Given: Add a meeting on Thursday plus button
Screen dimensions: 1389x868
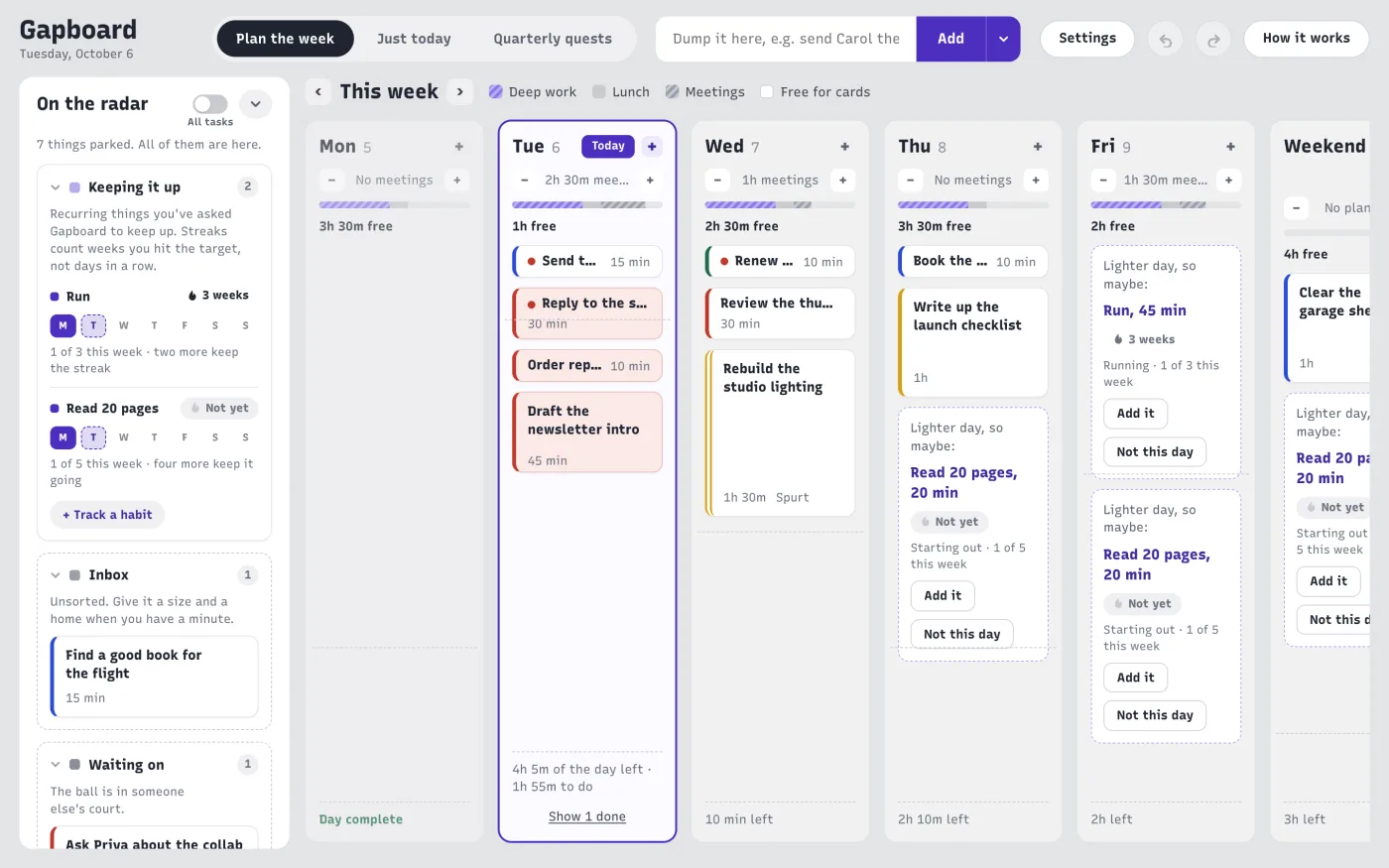Looking at the screenshot, I should click(1035, 181).
